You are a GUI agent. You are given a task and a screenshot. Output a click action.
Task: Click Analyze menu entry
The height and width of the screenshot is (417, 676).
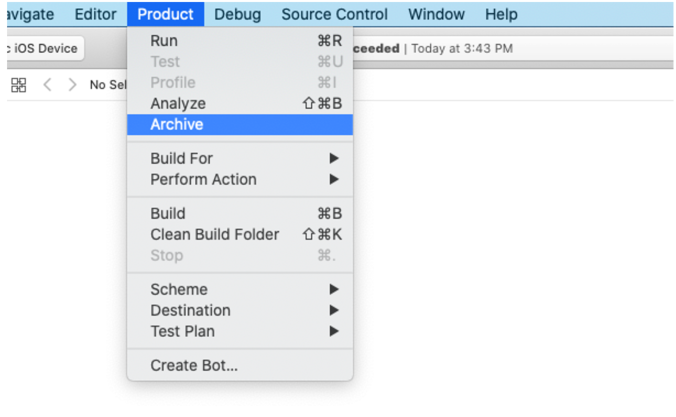(178, 103)
